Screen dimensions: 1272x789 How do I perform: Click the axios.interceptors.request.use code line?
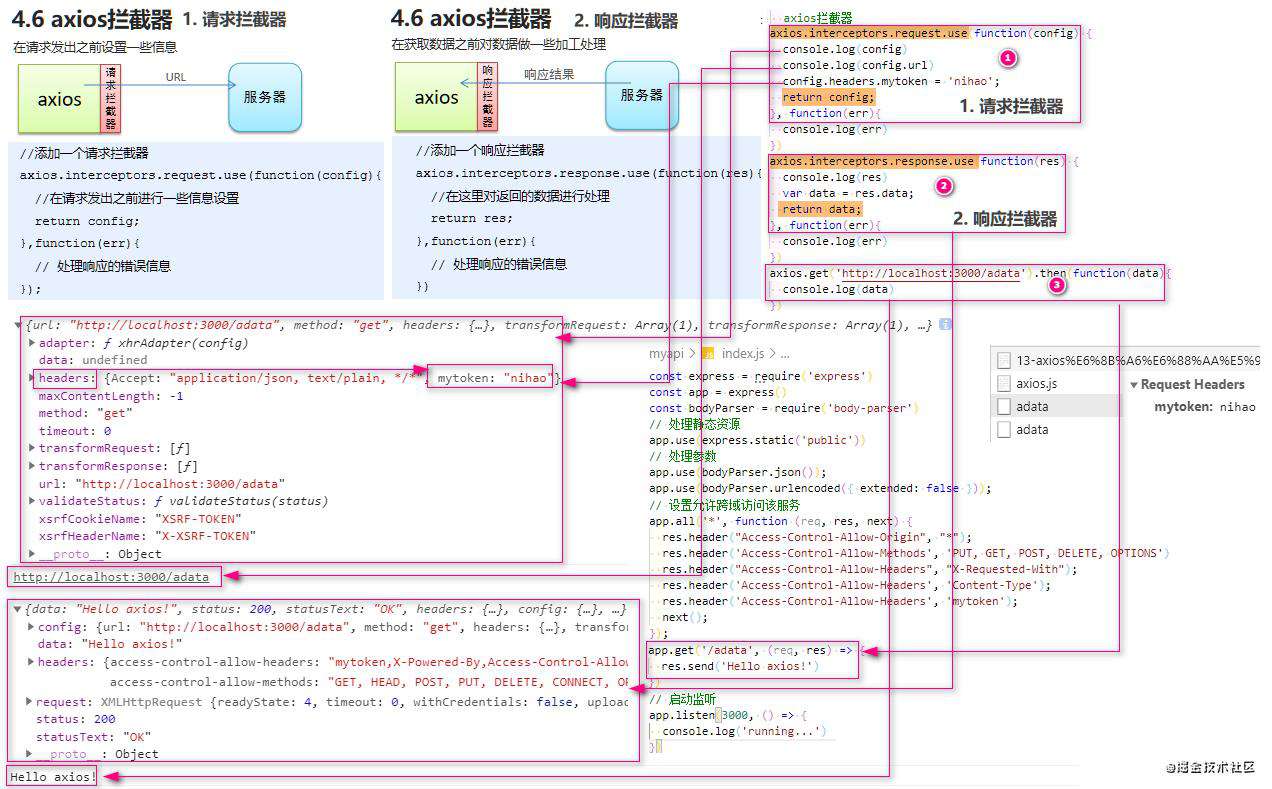click(x=930, y=33)
